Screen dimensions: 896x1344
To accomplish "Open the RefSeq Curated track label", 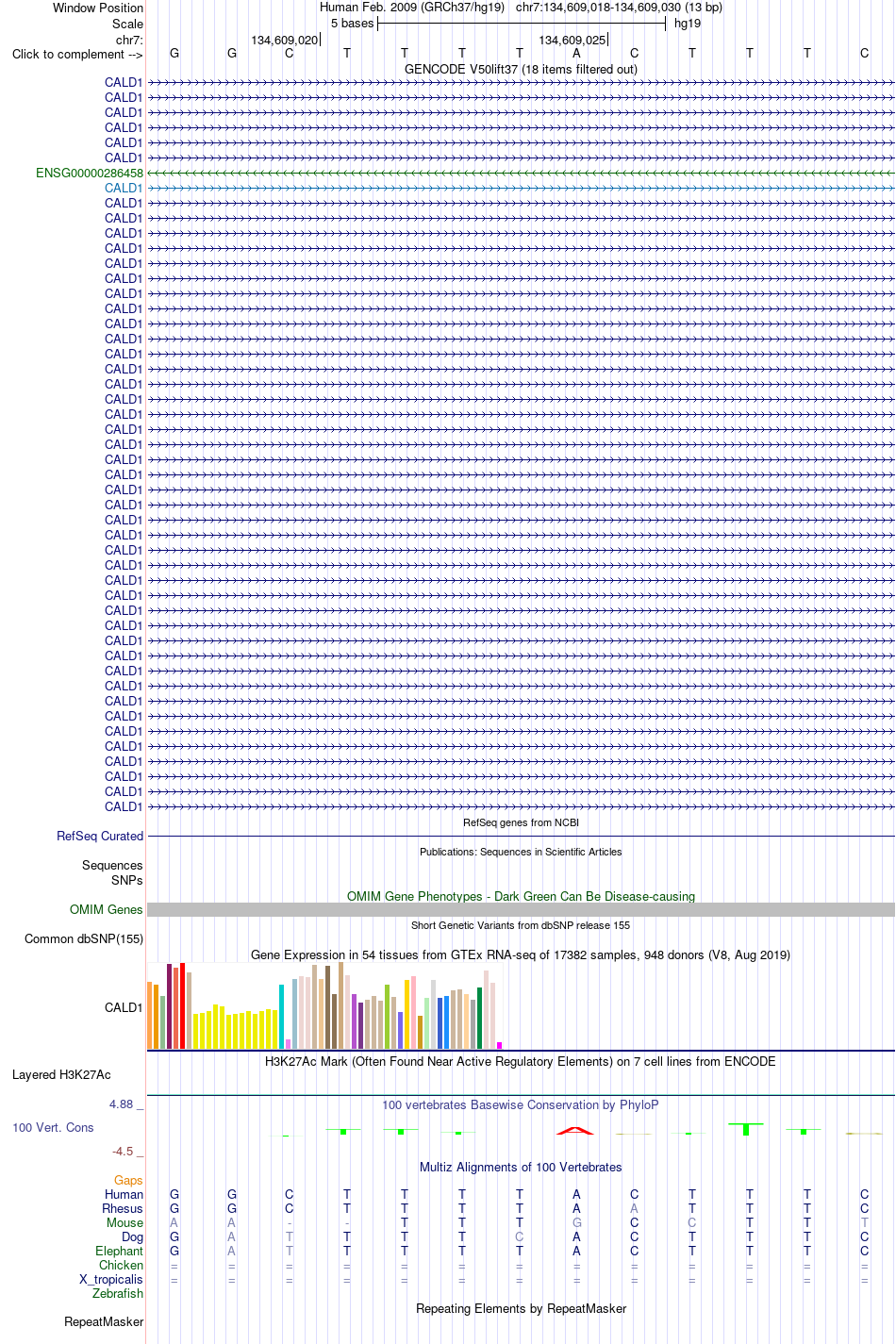I will click(100, 836).
